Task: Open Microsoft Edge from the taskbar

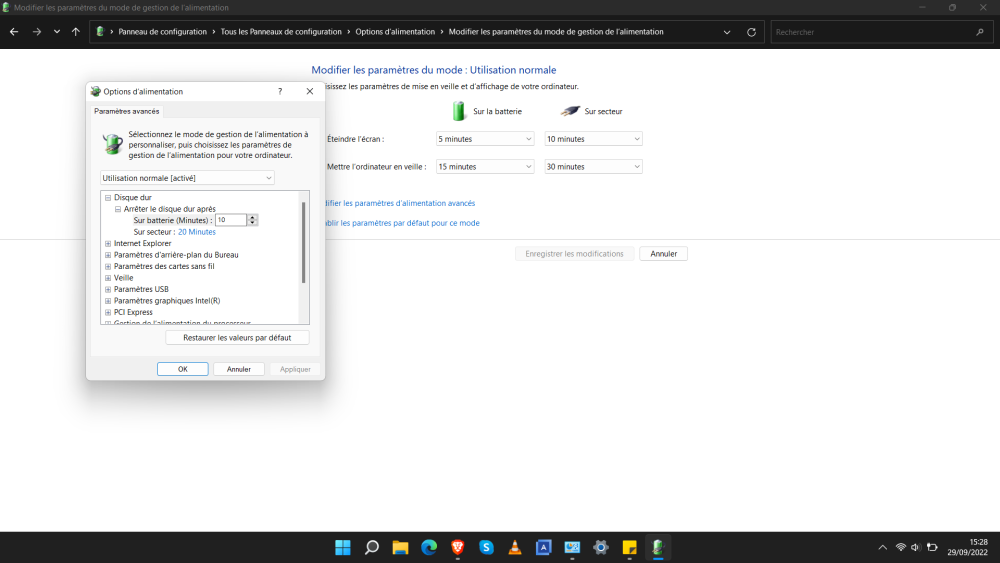Action: [429, 547]
